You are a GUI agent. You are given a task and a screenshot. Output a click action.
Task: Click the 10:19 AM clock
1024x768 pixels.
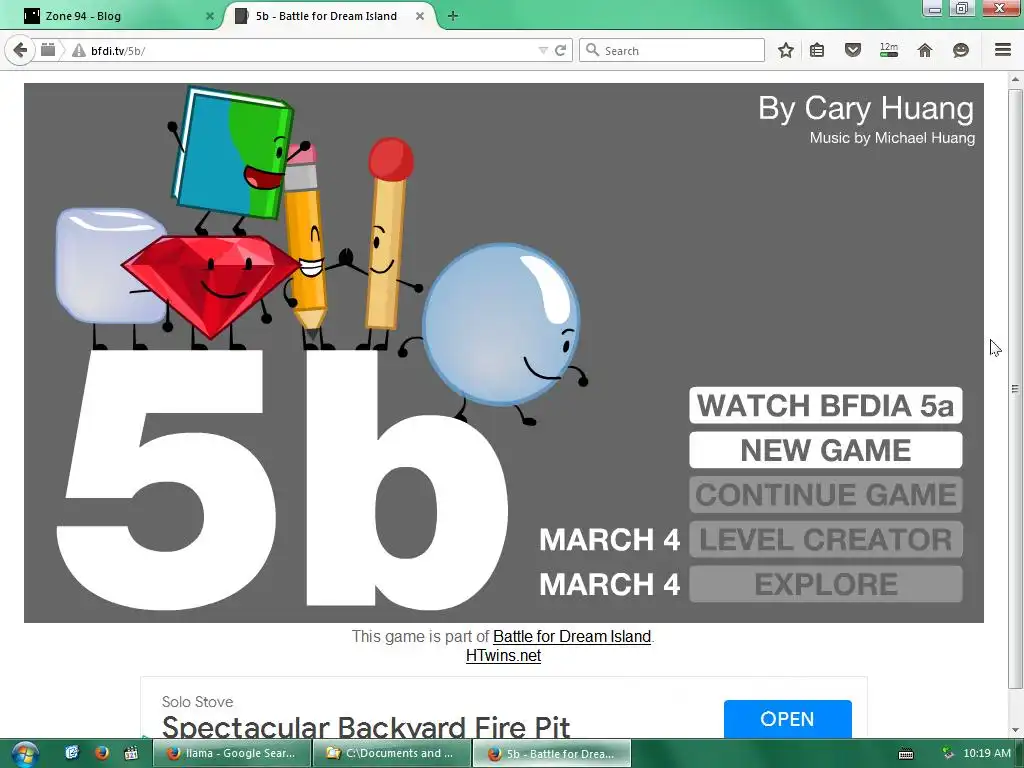(987, 753)
